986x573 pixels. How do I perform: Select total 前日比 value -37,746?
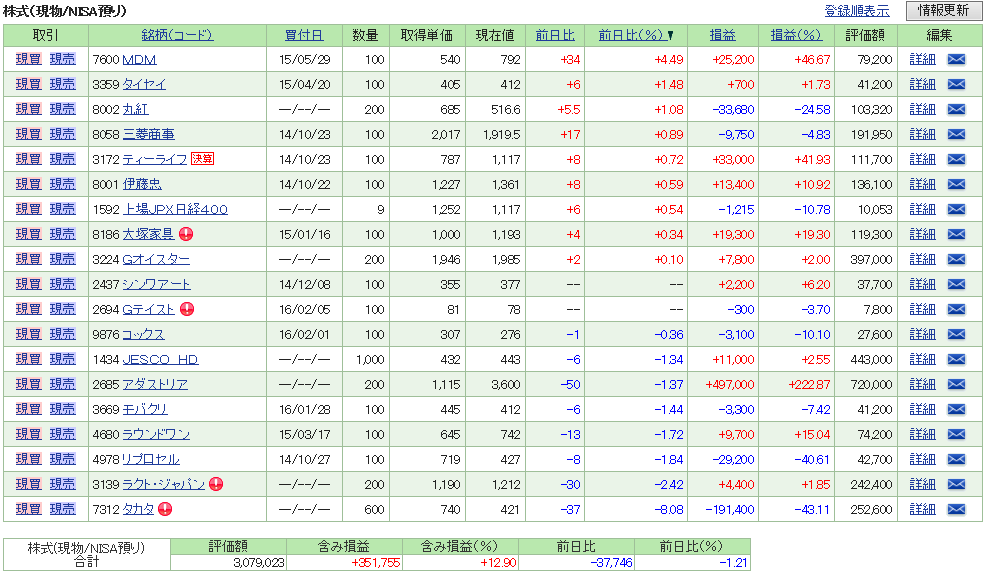(x=612, y=563)
